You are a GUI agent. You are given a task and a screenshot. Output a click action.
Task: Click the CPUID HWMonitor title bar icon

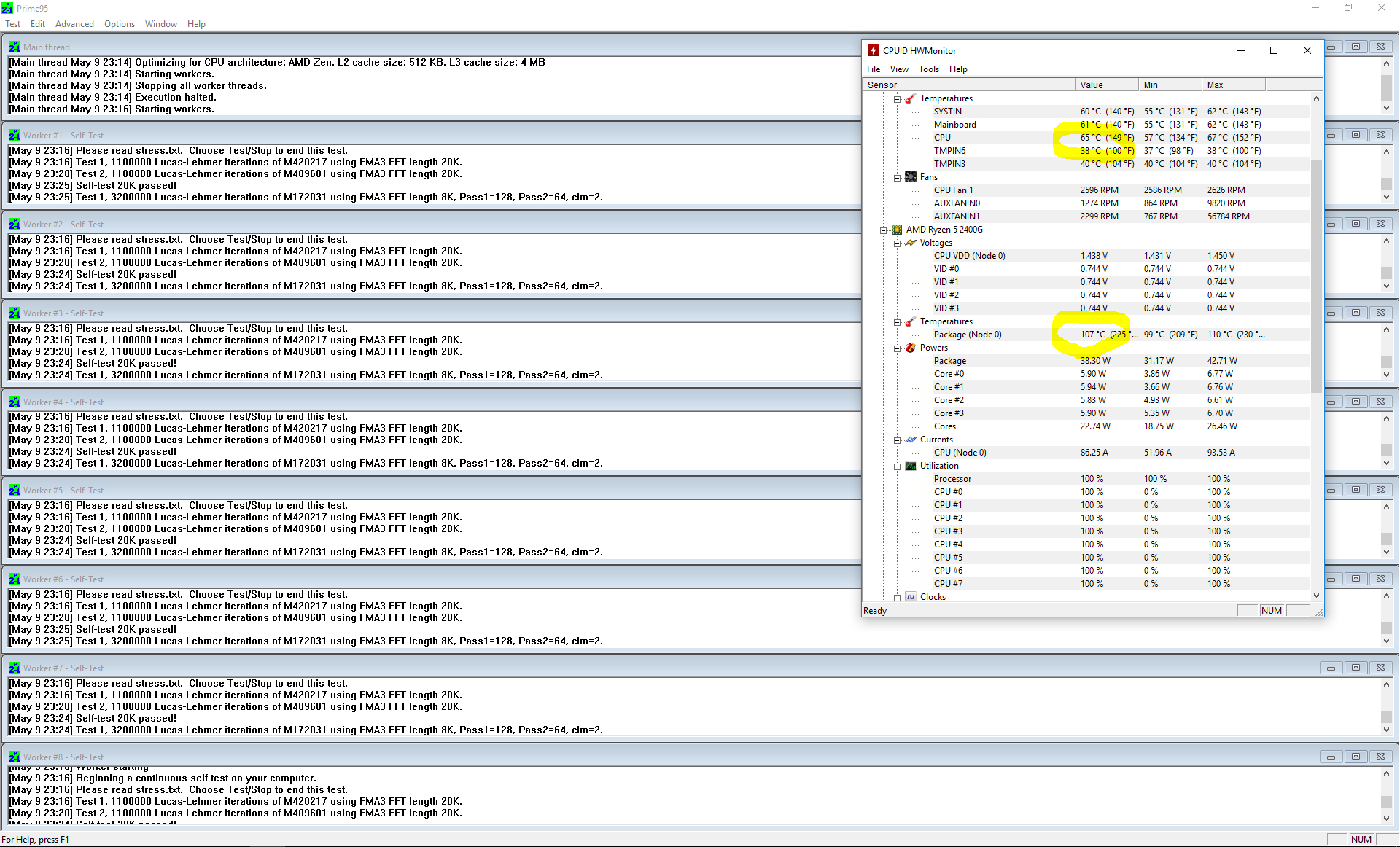(874, 50)
